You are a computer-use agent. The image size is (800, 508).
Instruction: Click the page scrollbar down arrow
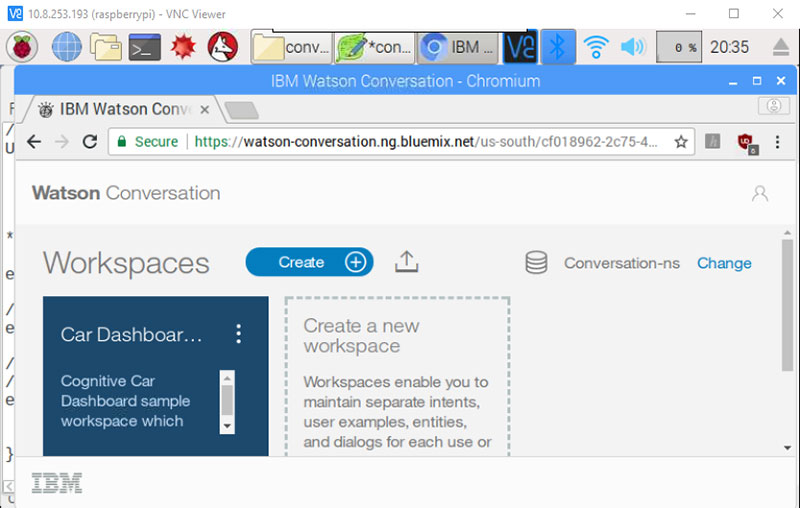tap(787, 448)
